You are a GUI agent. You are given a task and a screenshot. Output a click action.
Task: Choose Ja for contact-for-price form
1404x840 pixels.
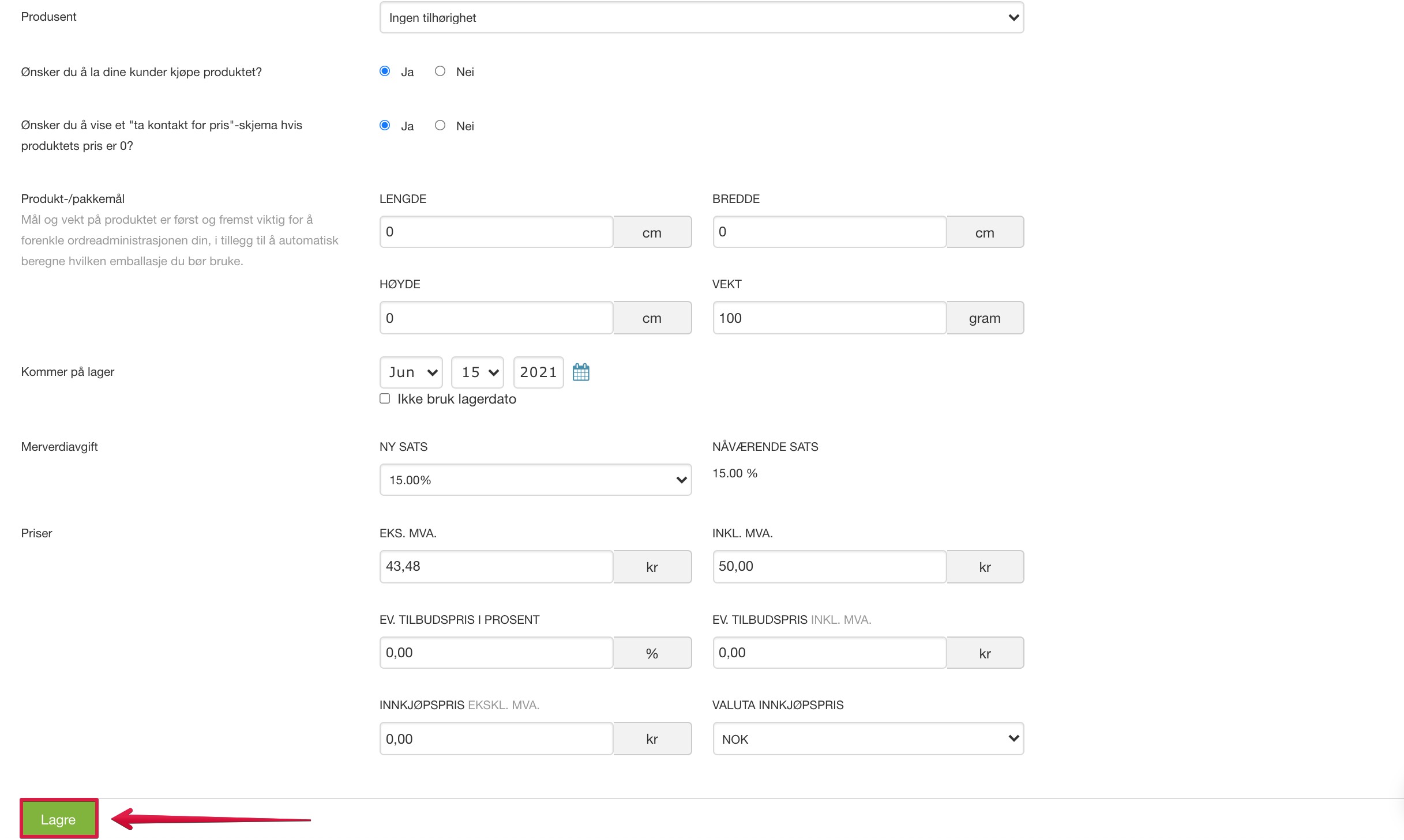pos(385,126)
